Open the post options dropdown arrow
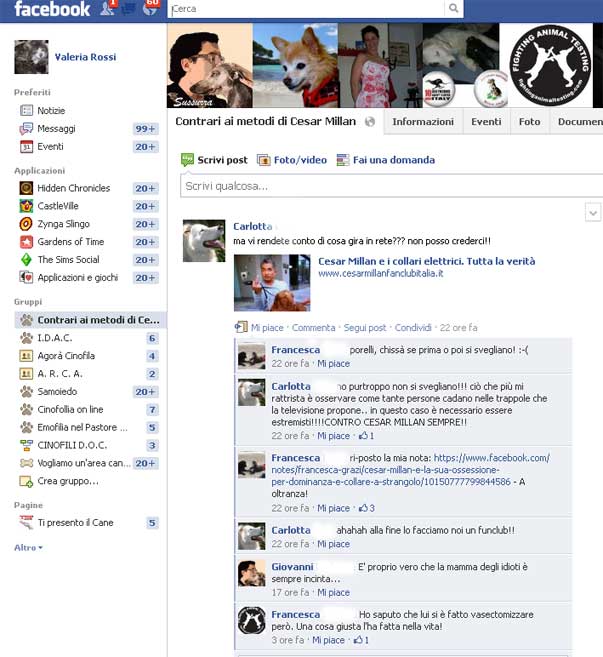 point(592,212)
